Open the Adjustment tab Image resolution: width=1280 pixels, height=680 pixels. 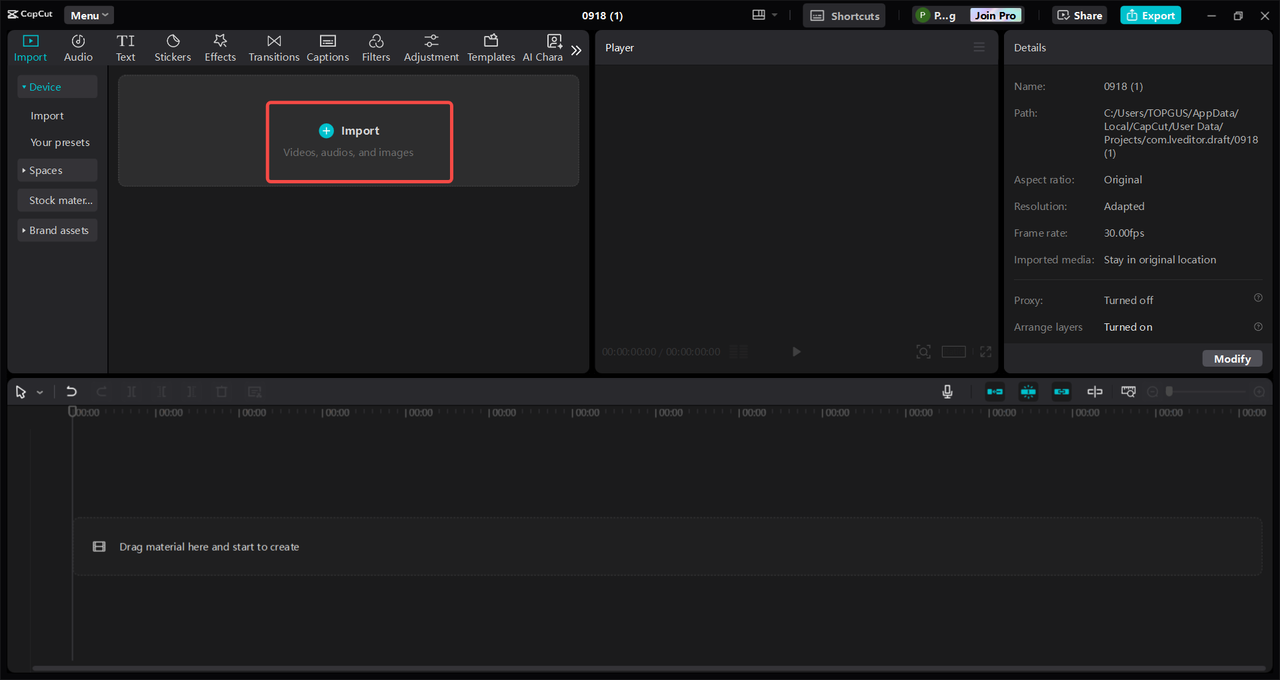(x=431, y=48)
